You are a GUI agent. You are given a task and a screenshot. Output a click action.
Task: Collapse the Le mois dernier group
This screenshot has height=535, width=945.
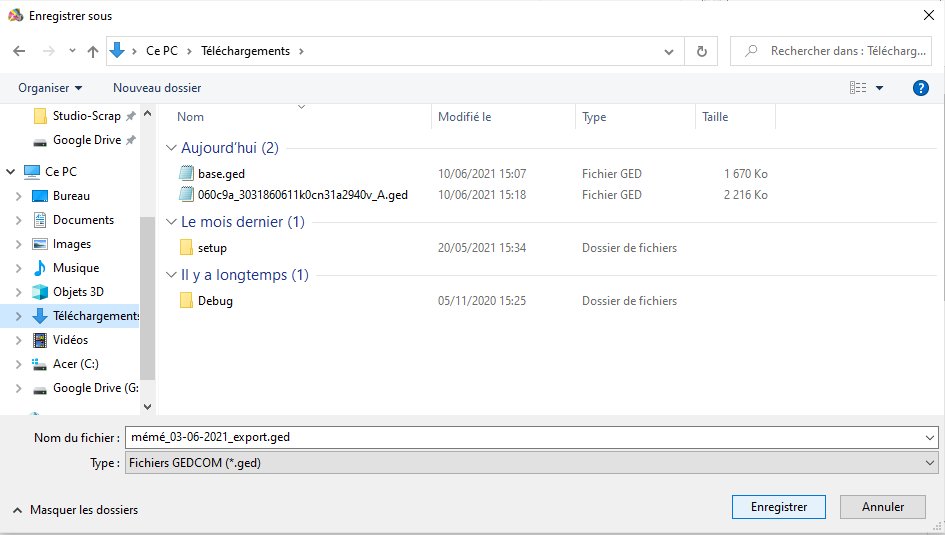point(171,222)
